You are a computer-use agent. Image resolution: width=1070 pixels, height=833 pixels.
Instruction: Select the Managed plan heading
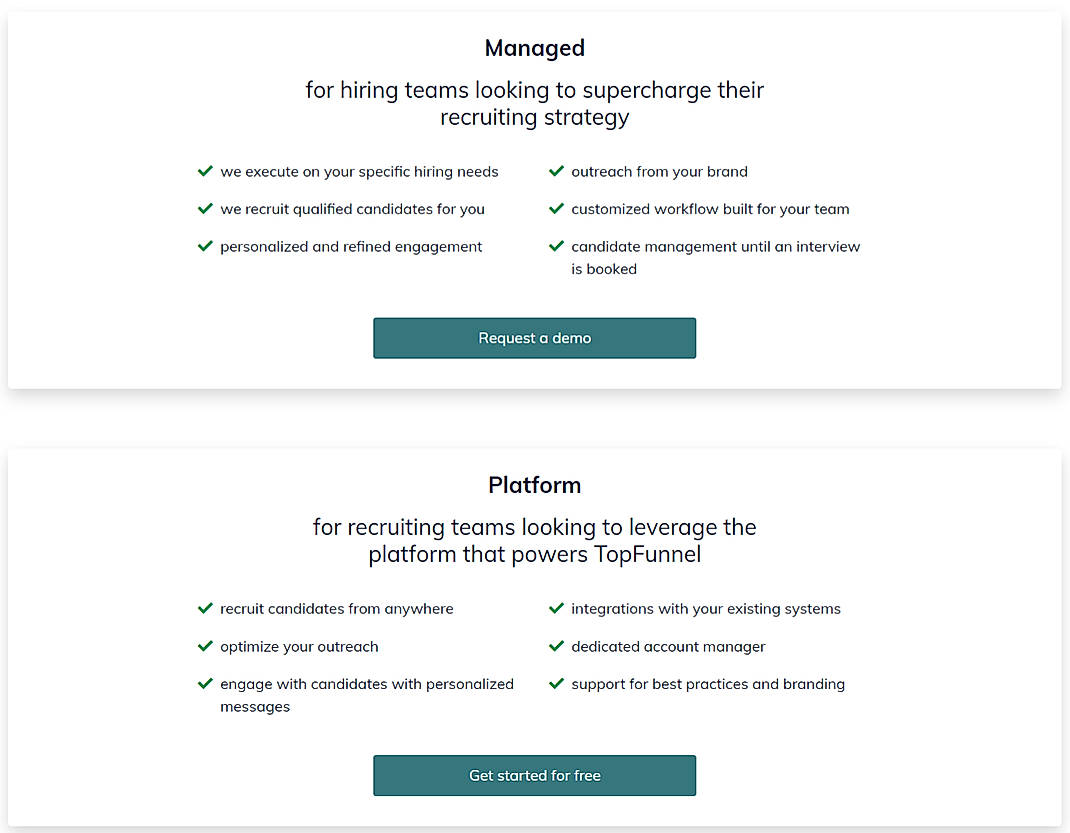pyautogui.click(x=534, y=47)
